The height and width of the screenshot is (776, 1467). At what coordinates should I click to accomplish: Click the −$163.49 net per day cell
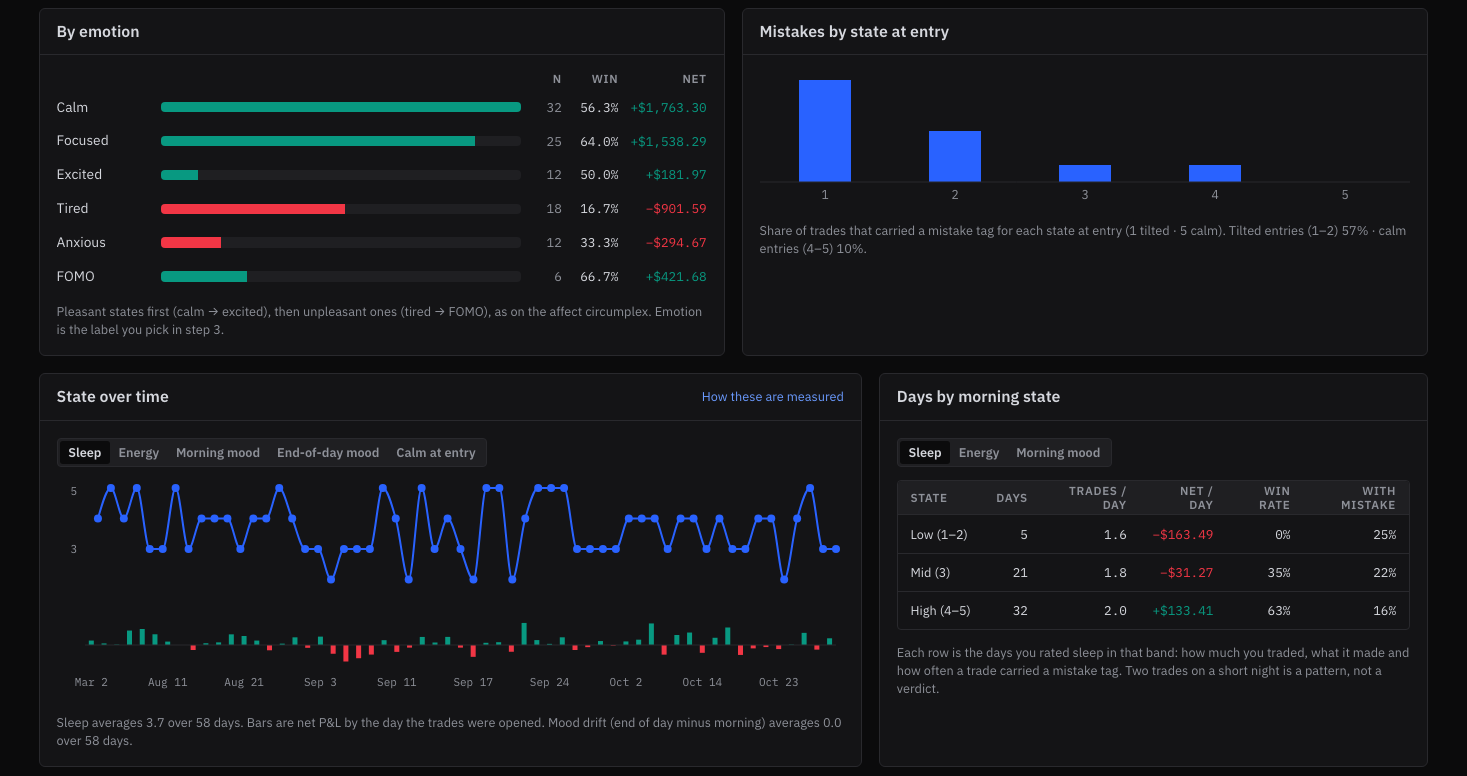[x=1182, y=535]
